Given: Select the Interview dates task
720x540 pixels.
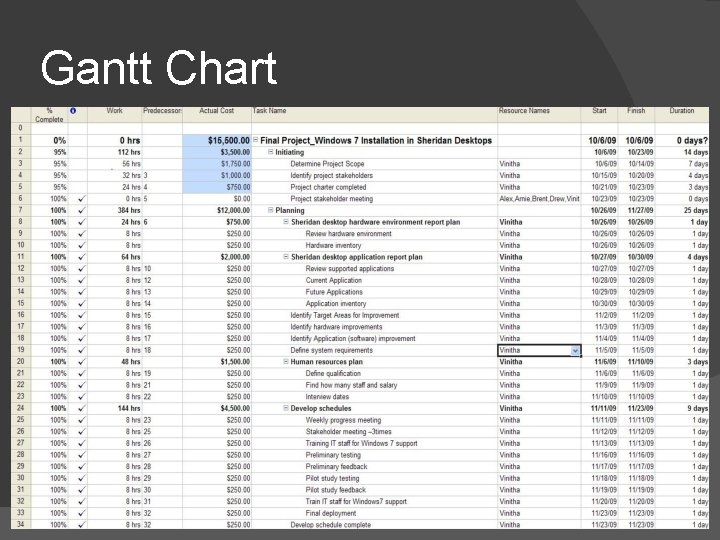Looking at the screenshot, I should pyautogui.click(x=327, y=397).
